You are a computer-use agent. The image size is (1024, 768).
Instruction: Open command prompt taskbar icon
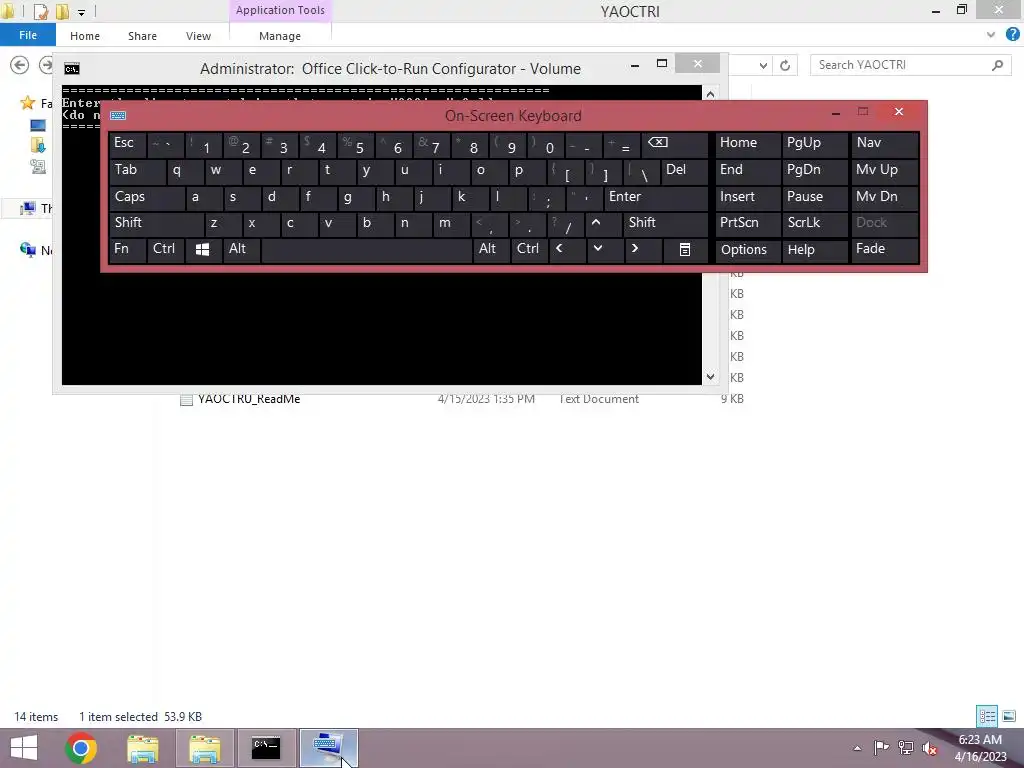tap(266, 748)
